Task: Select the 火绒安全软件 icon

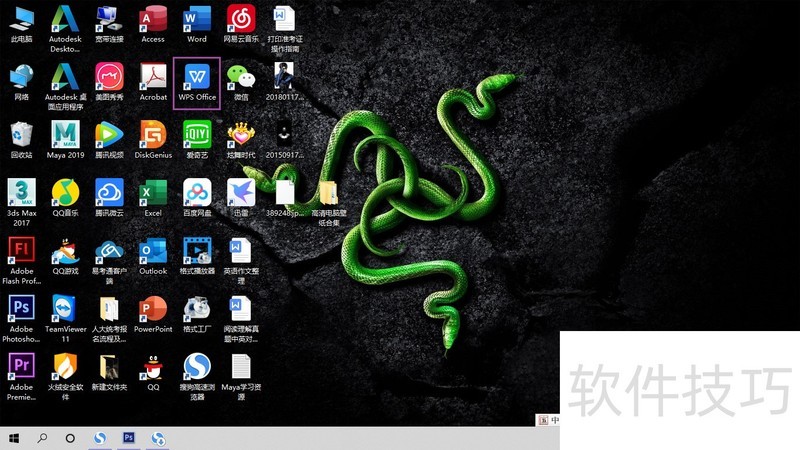Action: (65, 377)
